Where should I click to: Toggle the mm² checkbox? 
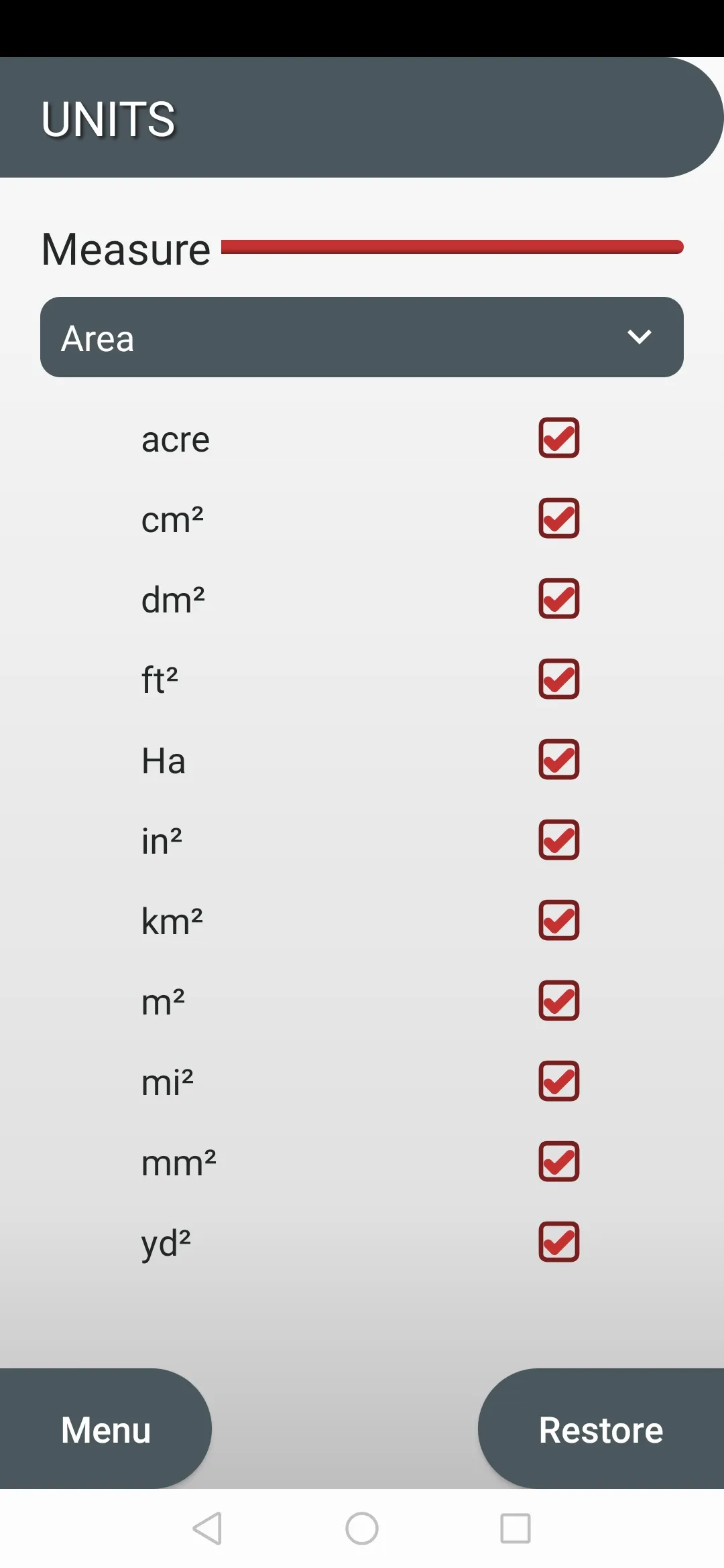click(x=558, y=1162)
